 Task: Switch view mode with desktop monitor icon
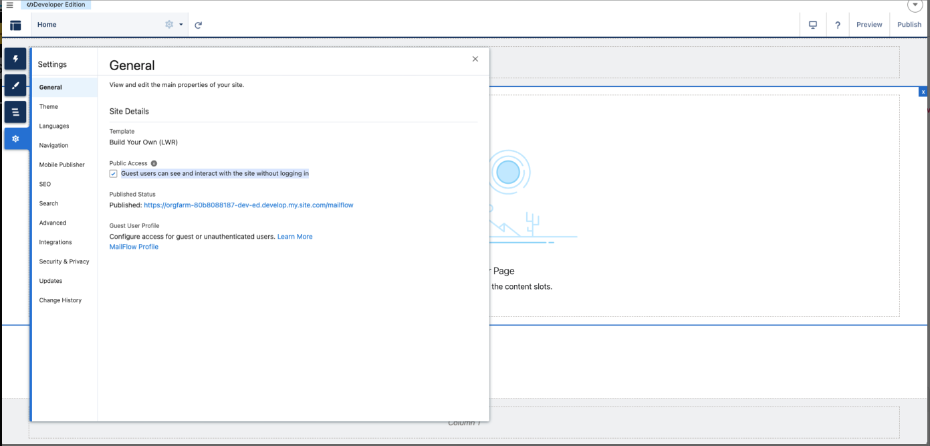coord(813,25)
